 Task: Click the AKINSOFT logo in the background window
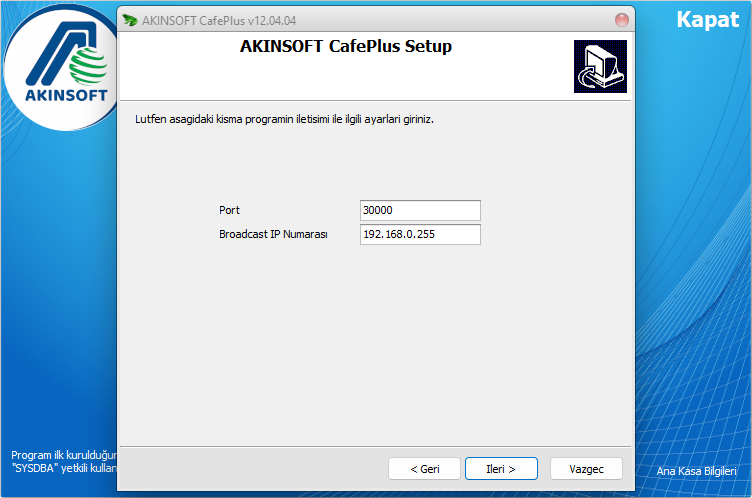[61, 67]
